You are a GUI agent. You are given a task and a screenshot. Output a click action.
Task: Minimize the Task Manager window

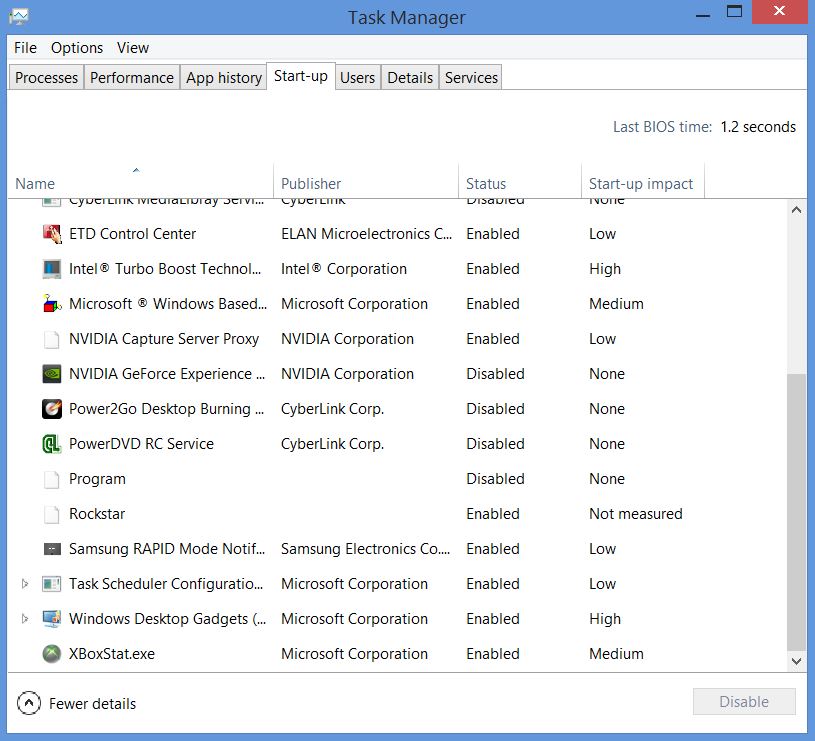point(703,15)
